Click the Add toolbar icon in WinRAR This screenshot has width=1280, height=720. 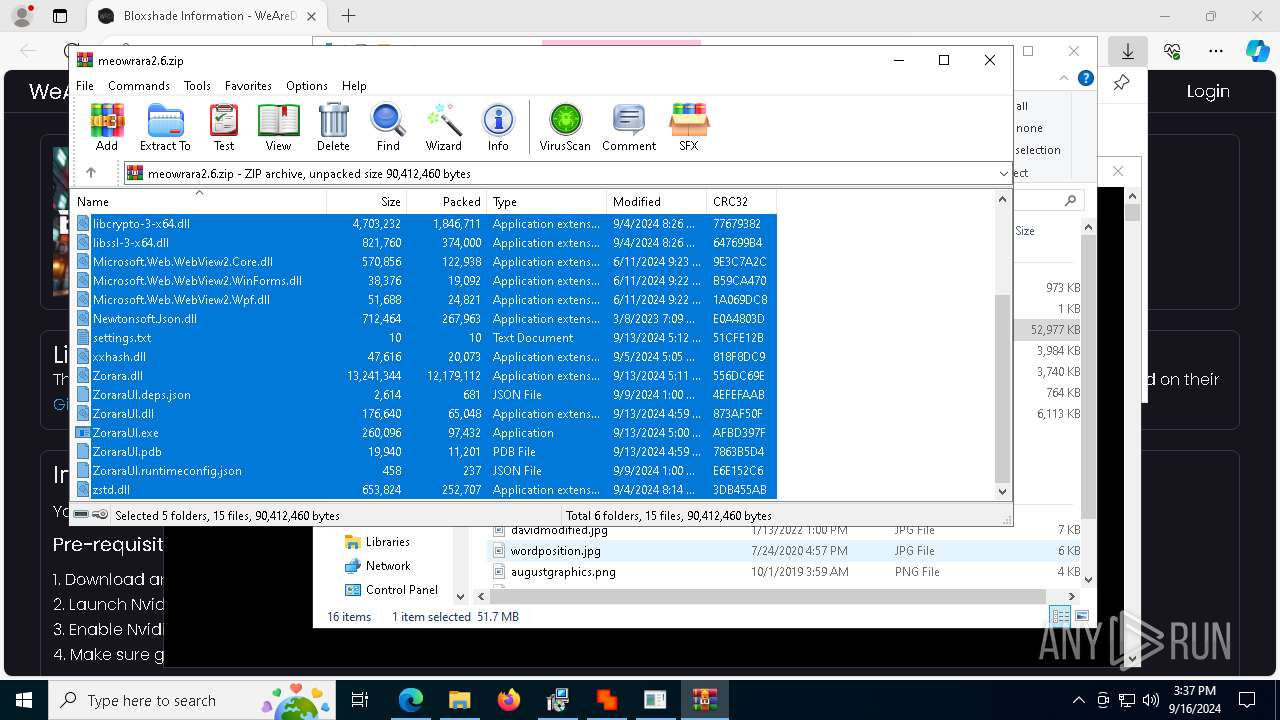pyautogui.click(x=107, y=127)
